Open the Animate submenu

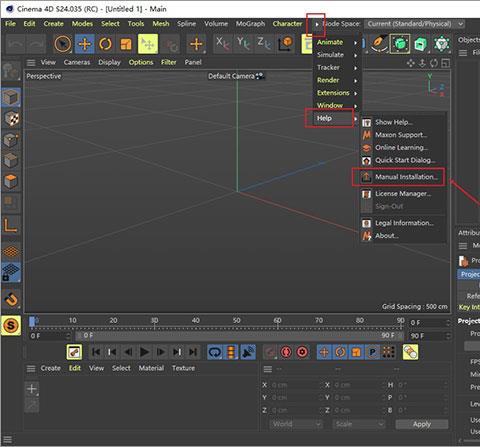click(337, 42)
